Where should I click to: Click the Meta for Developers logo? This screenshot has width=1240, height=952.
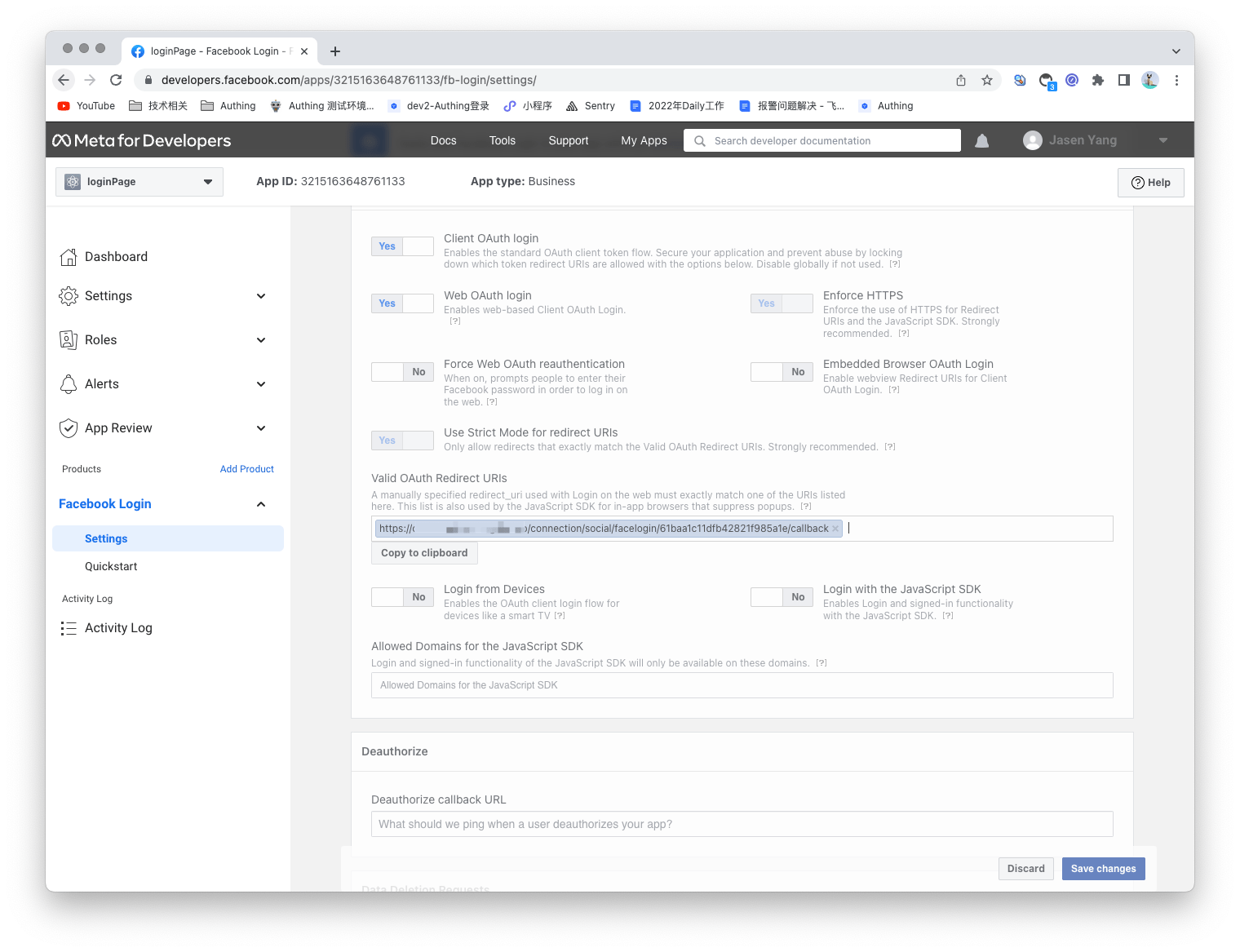(142, 140)
